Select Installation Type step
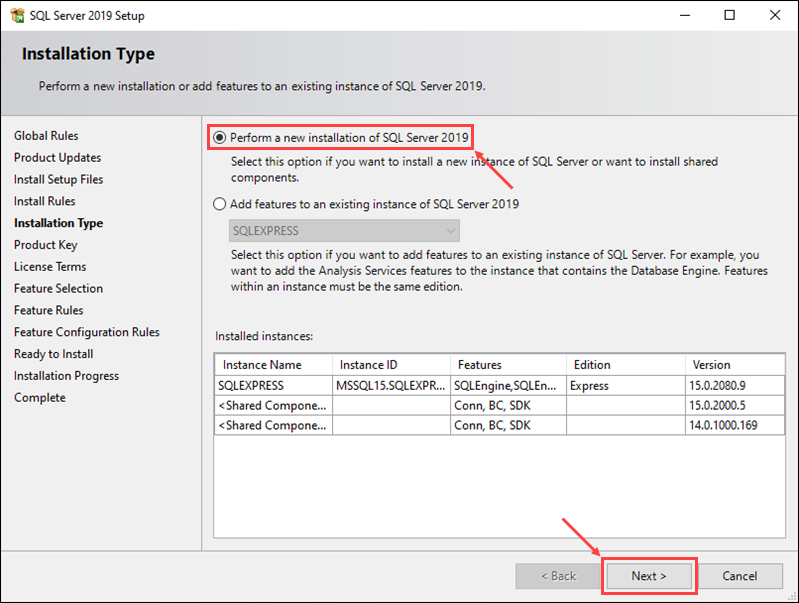 click(x=58, y=223)
